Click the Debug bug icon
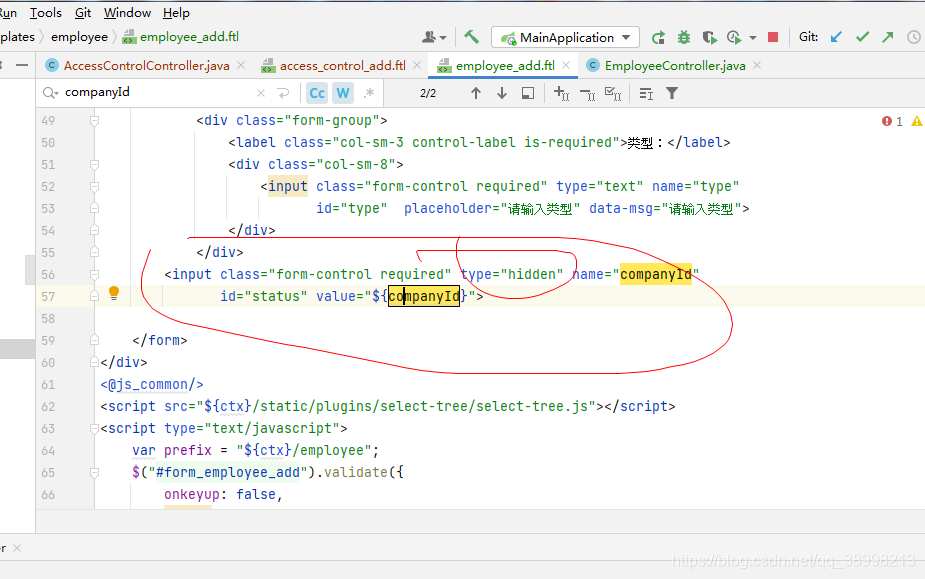925x579 pixels. tap(684, 38)
